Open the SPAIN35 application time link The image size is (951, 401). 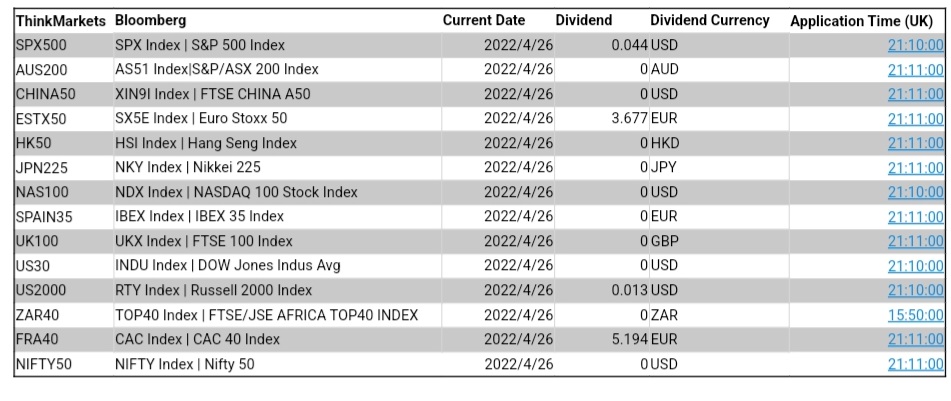(915, 217)
